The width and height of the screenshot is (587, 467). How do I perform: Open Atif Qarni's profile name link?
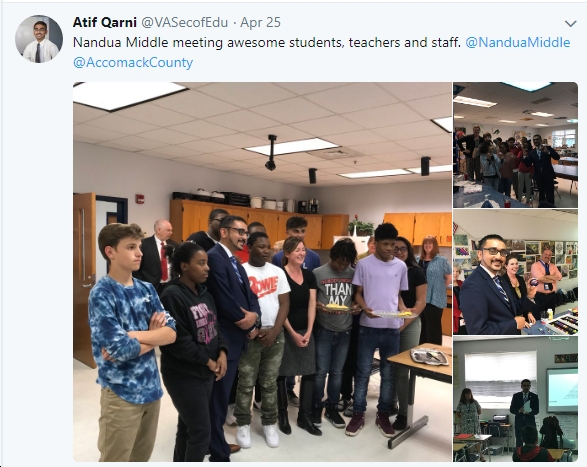coord(104,22)
